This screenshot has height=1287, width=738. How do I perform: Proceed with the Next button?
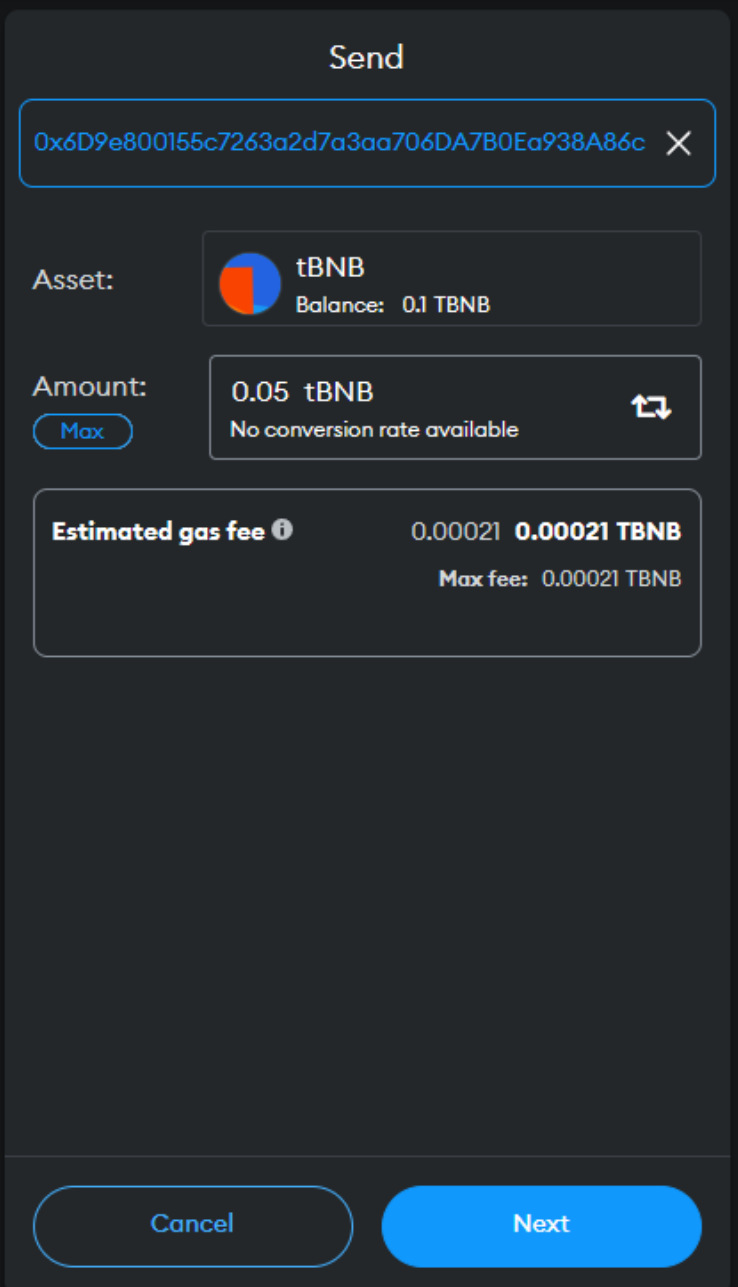click(x=542, y=1226)
